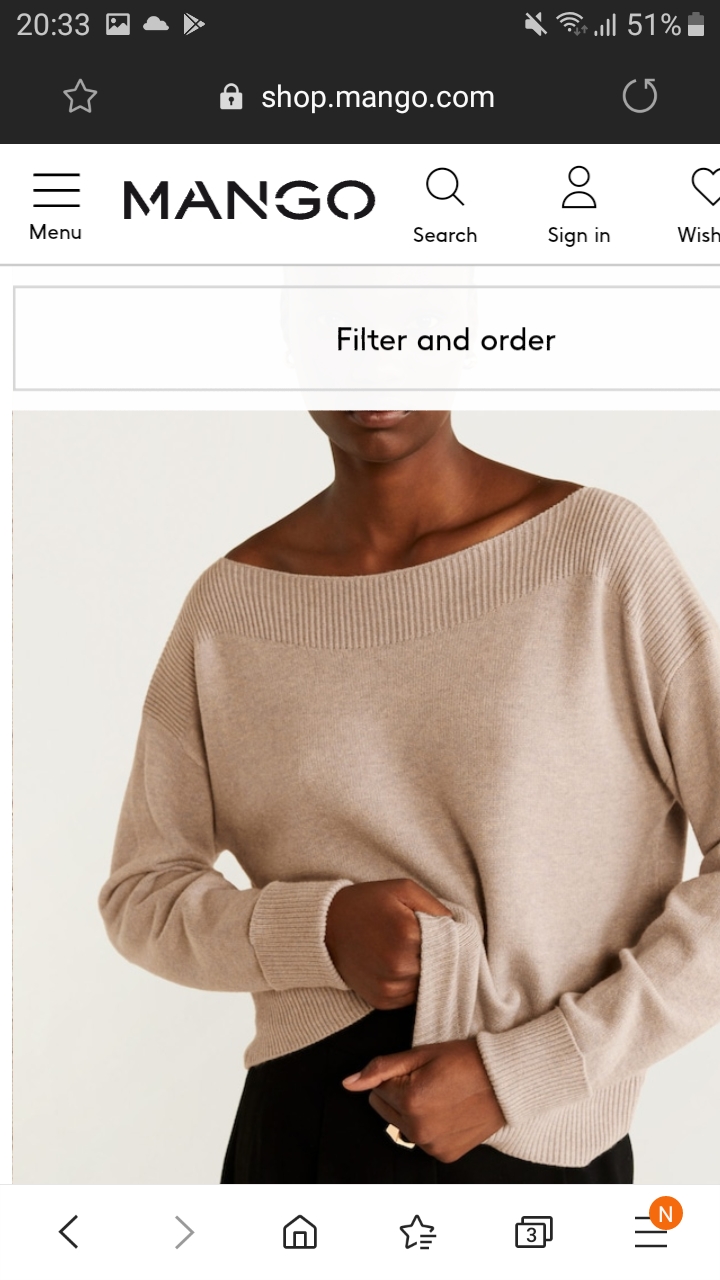Tap the shop.mango.com address bar
Image resolution: width=720 pixels, height=1280 pixels.
tap(378, 97)
